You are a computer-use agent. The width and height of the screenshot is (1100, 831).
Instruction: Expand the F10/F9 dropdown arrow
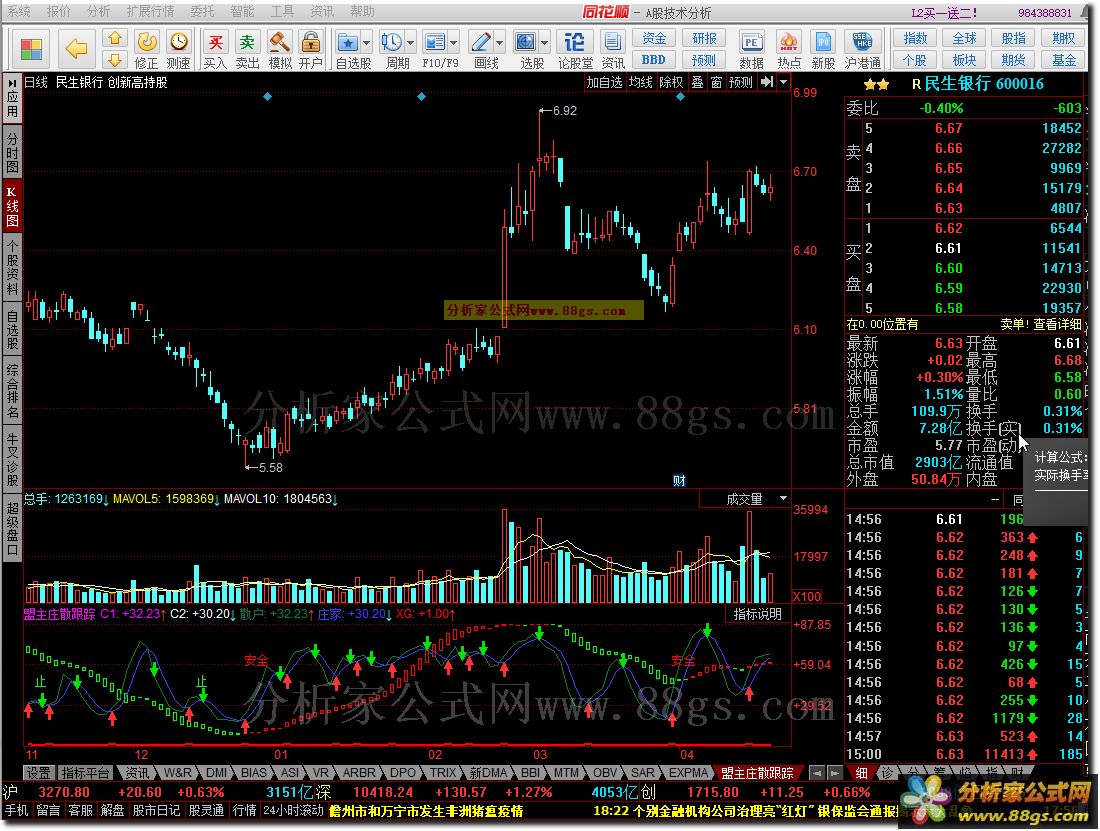453,43
